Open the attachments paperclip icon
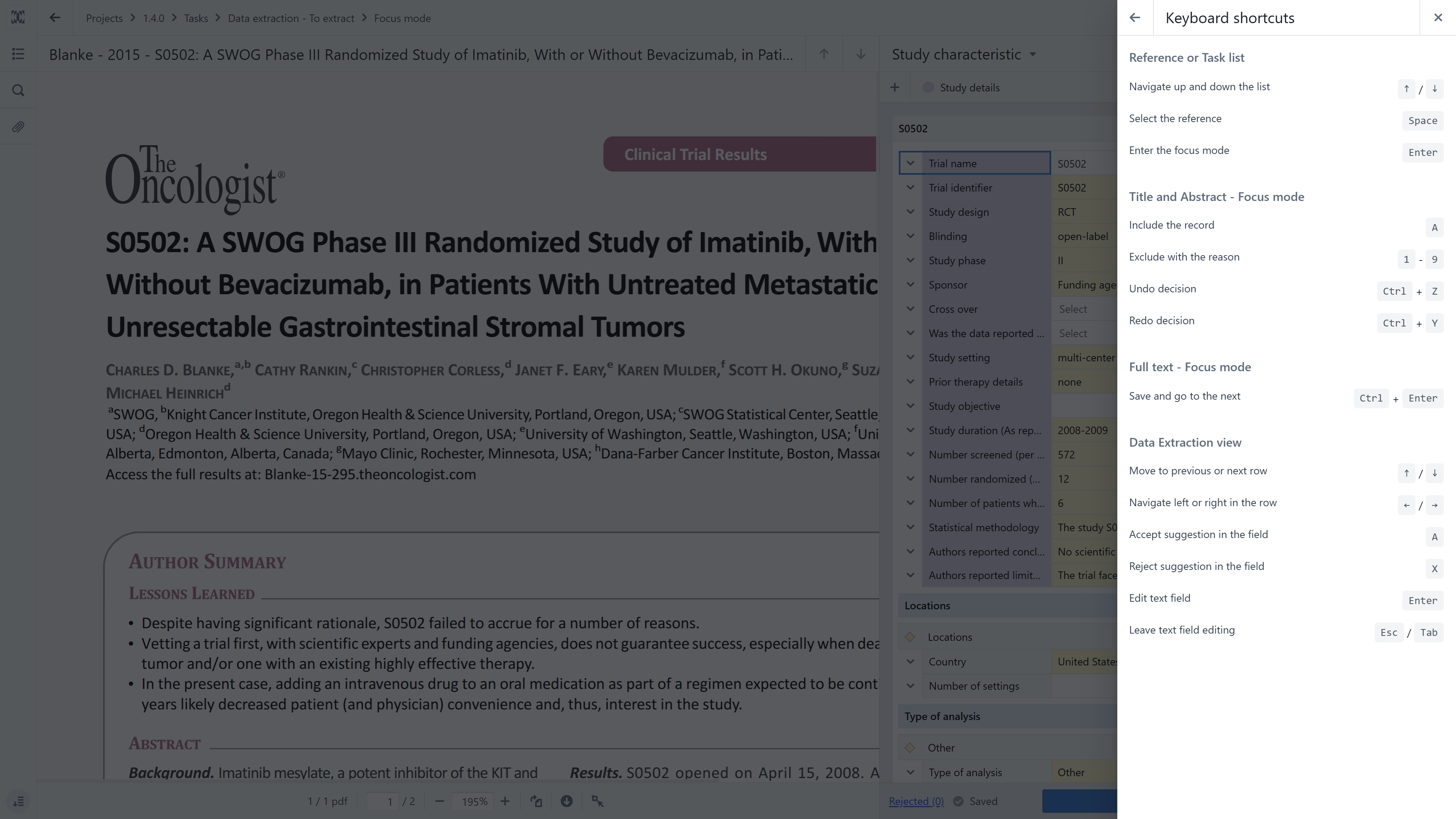This screenshot has height=819, width=1456. [18, 127]
